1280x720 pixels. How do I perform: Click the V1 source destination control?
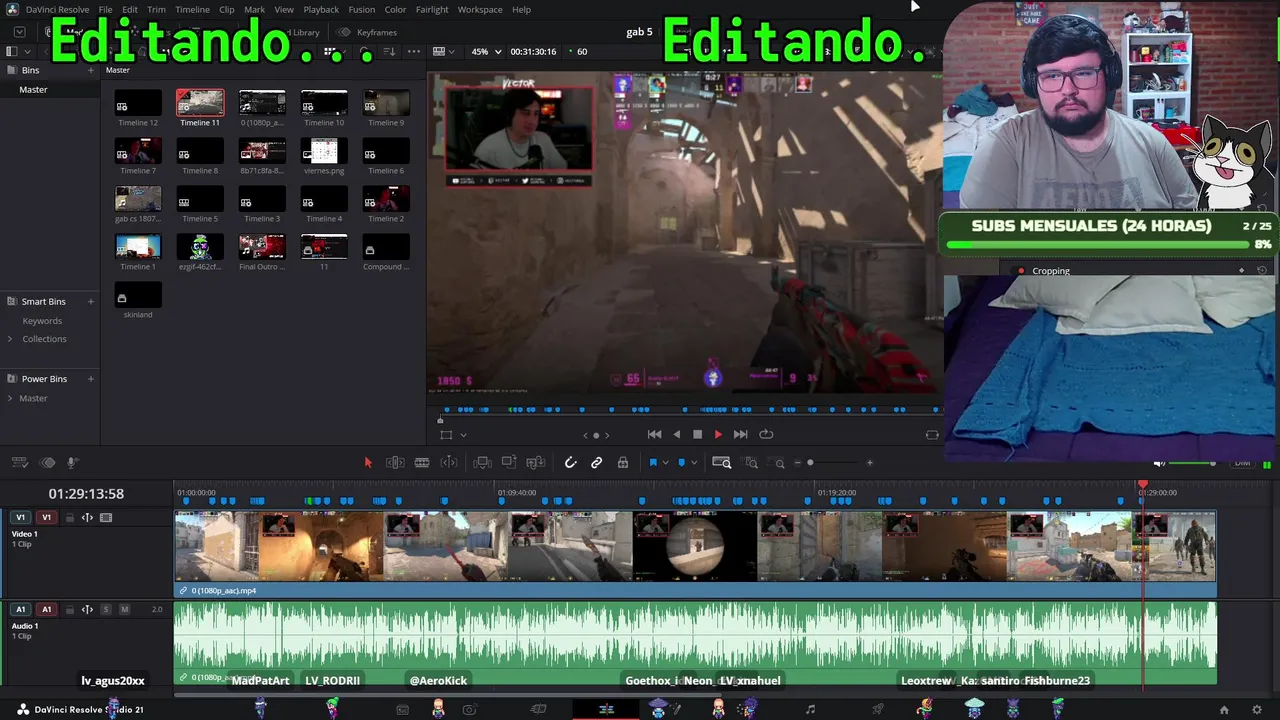tap(20, 518)
